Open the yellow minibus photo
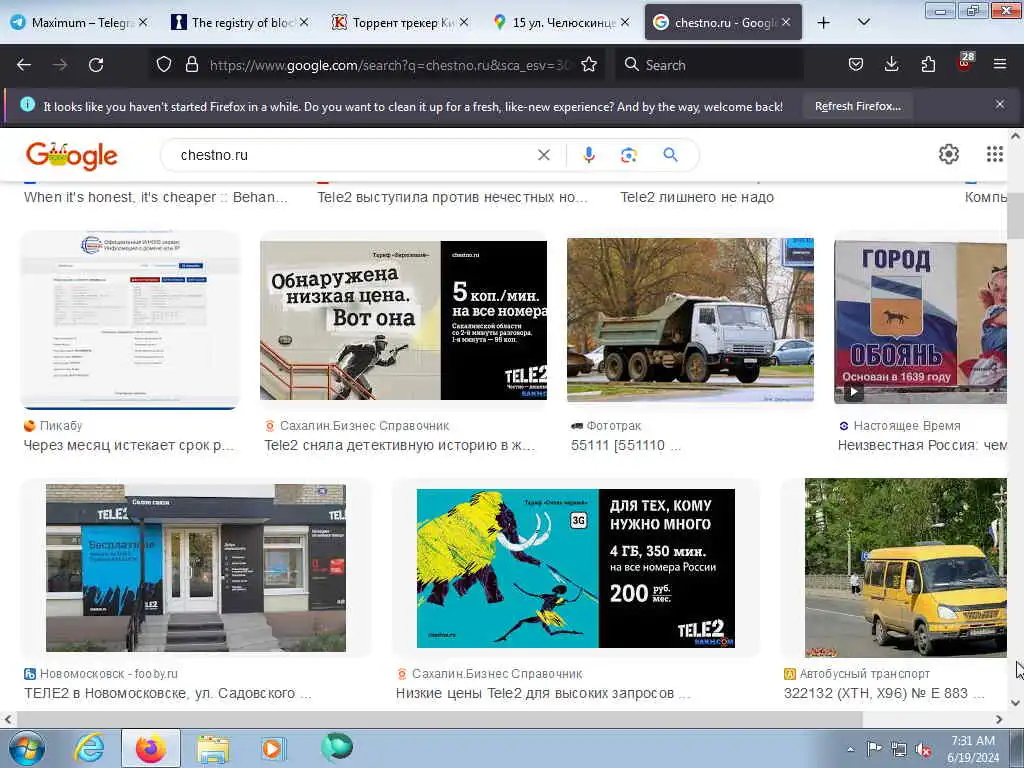This screenshot has width=1024, height=768. (x=906, y=568)
